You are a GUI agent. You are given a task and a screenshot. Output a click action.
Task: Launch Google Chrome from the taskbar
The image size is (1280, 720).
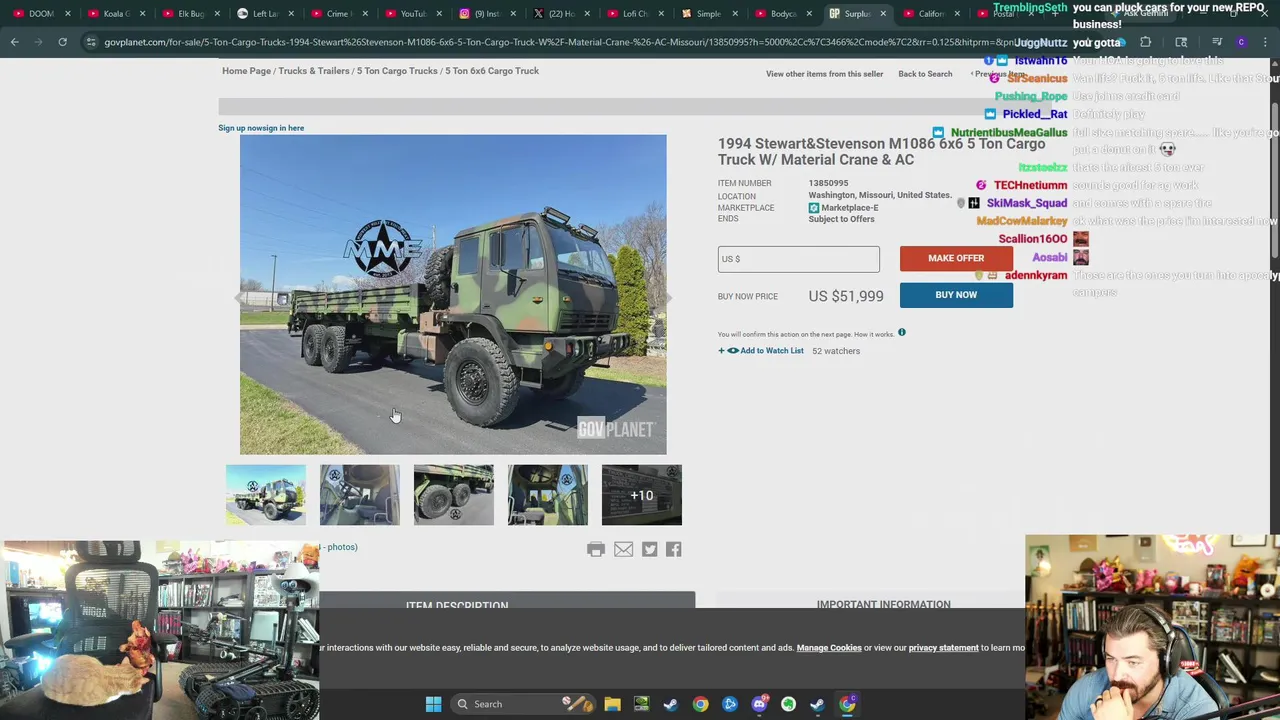pyautogui.click(x=700, y=704)
